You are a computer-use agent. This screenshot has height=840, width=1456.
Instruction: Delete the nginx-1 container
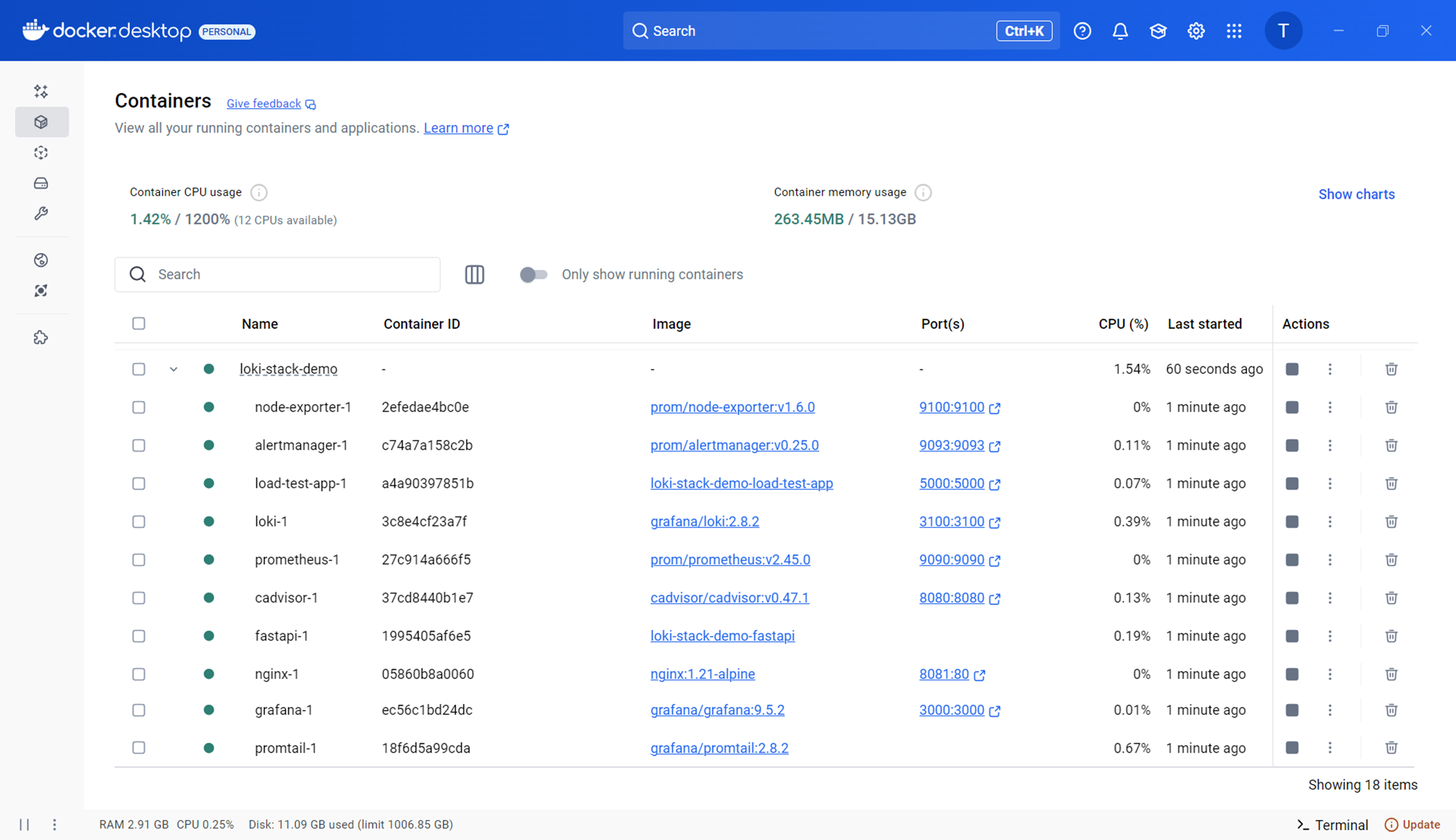click(x=1391, y=674)
